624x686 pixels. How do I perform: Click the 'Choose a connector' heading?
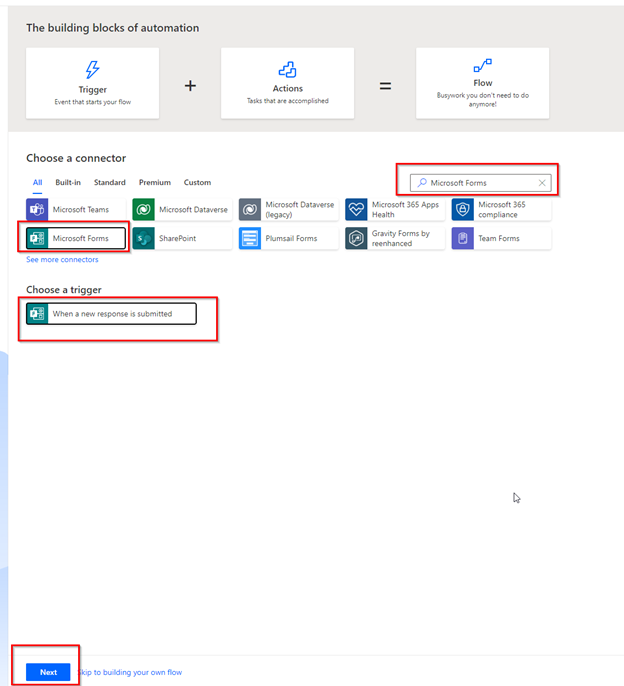76,158
